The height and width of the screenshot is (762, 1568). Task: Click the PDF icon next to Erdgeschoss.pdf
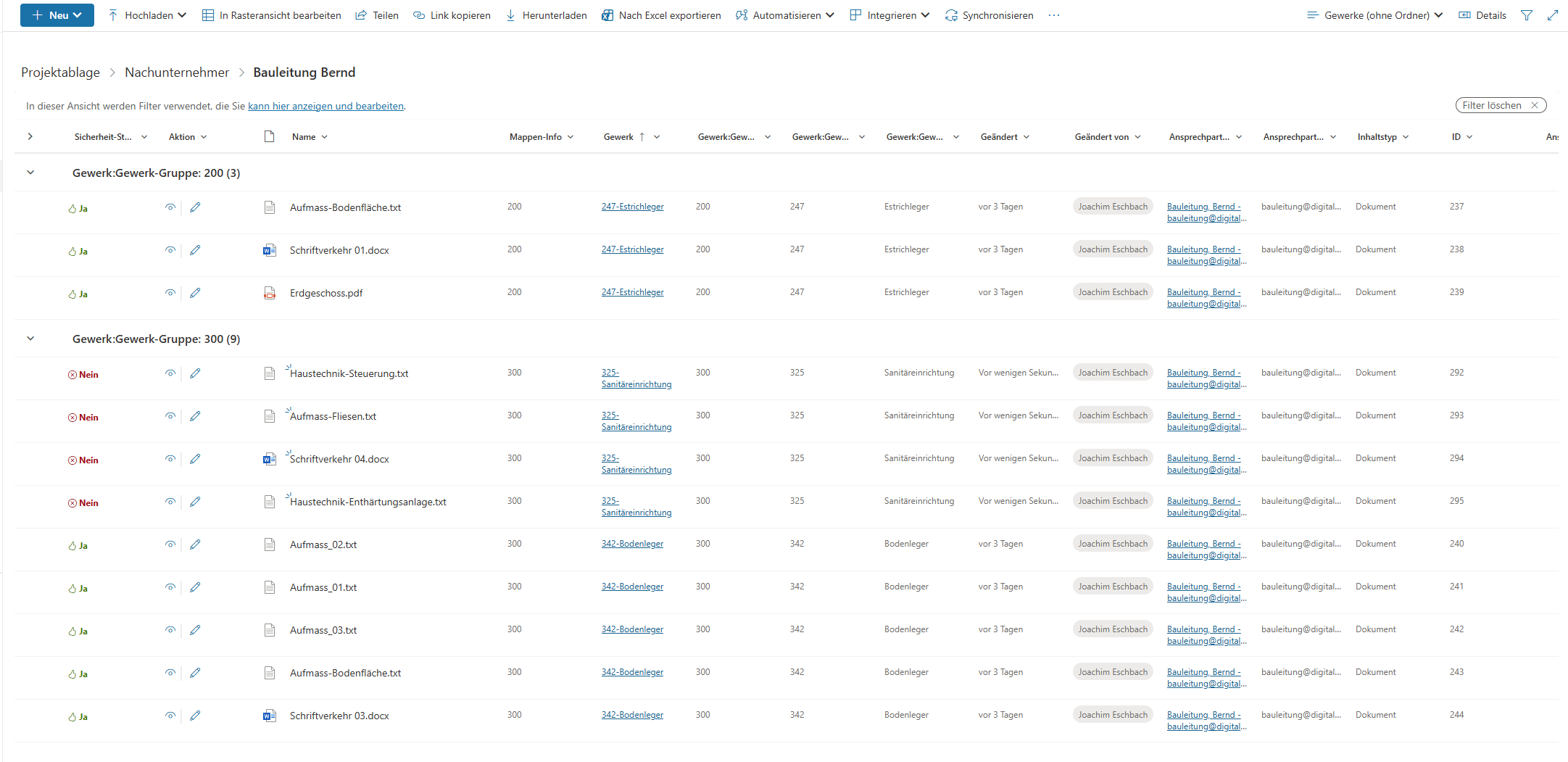pyautogui.click(x=269, y=293)
